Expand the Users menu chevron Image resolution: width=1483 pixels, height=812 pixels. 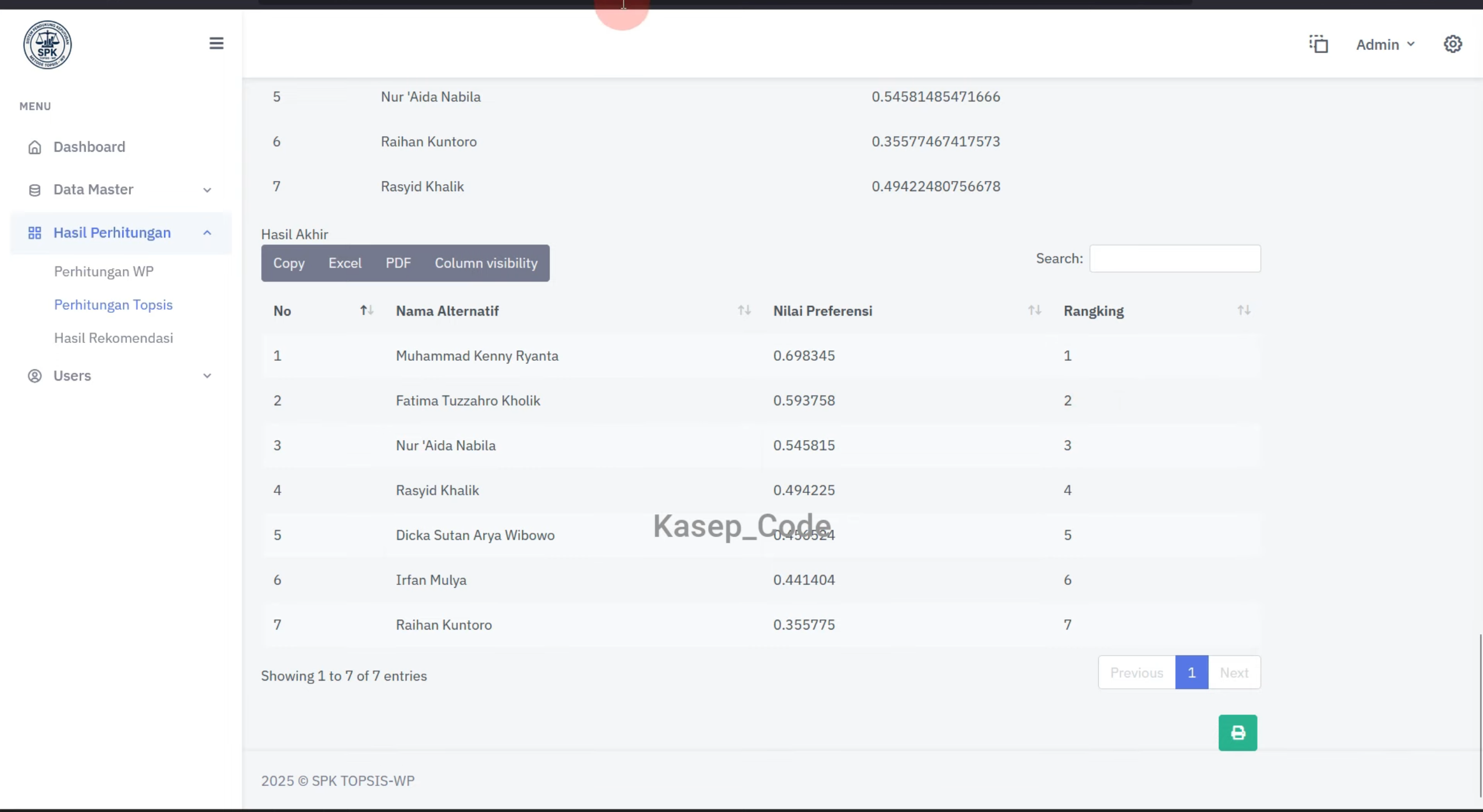(207, 376)
